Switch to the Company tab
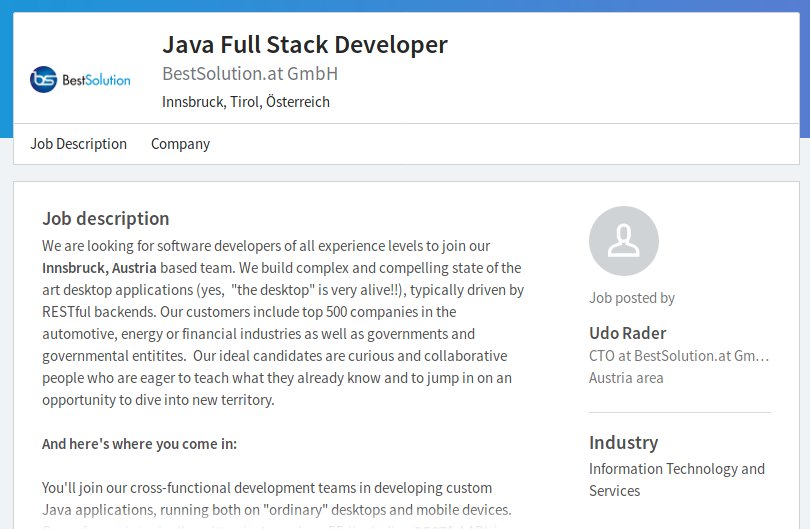810x529 pixels. [180, 144]
